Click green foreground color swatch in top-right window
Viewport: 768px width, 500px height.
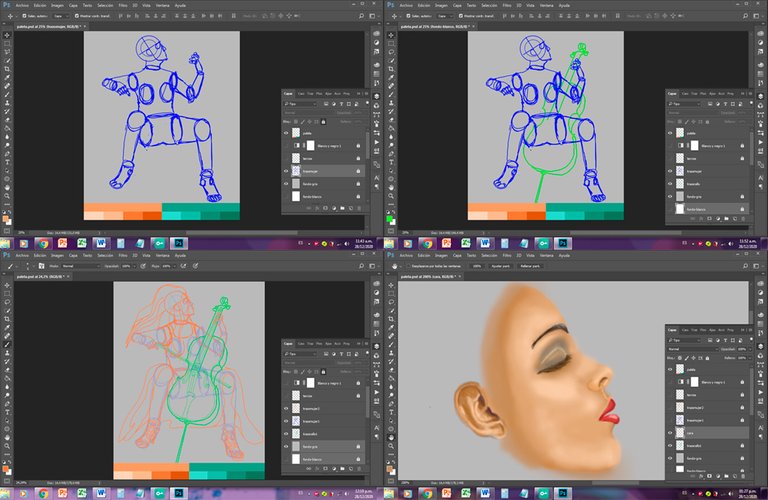[389, 218]
